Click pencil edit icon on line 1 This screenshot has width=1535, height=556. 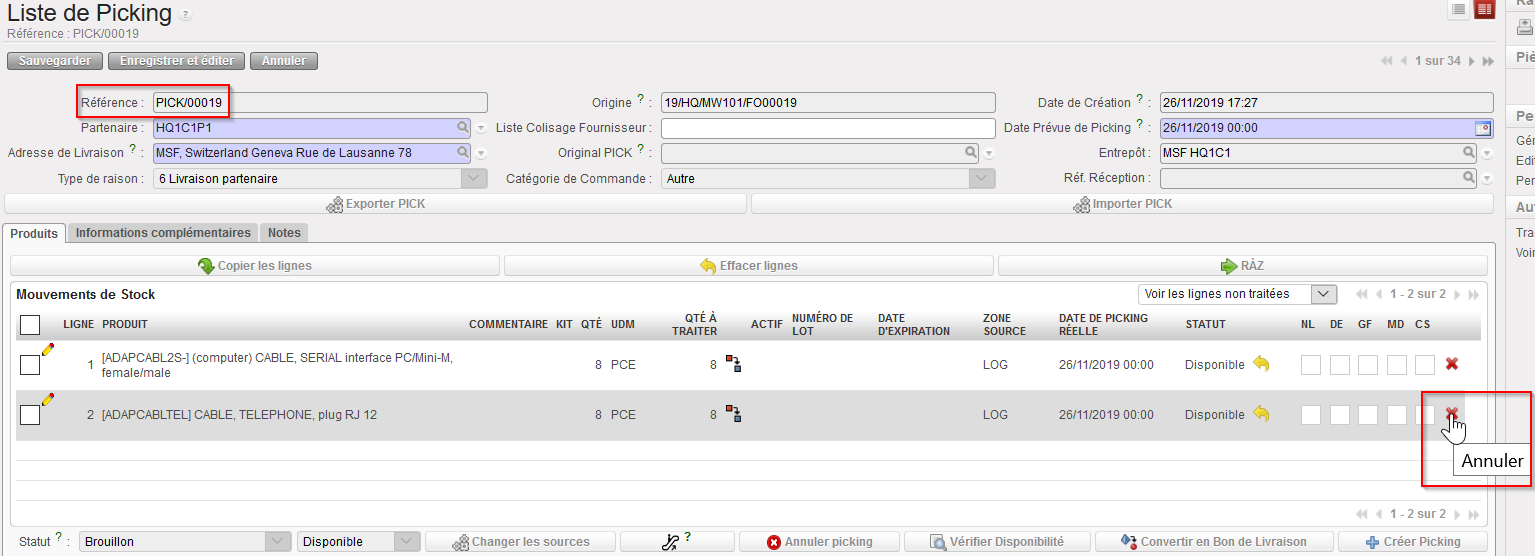pyautogui.click(x=47, y=349)
